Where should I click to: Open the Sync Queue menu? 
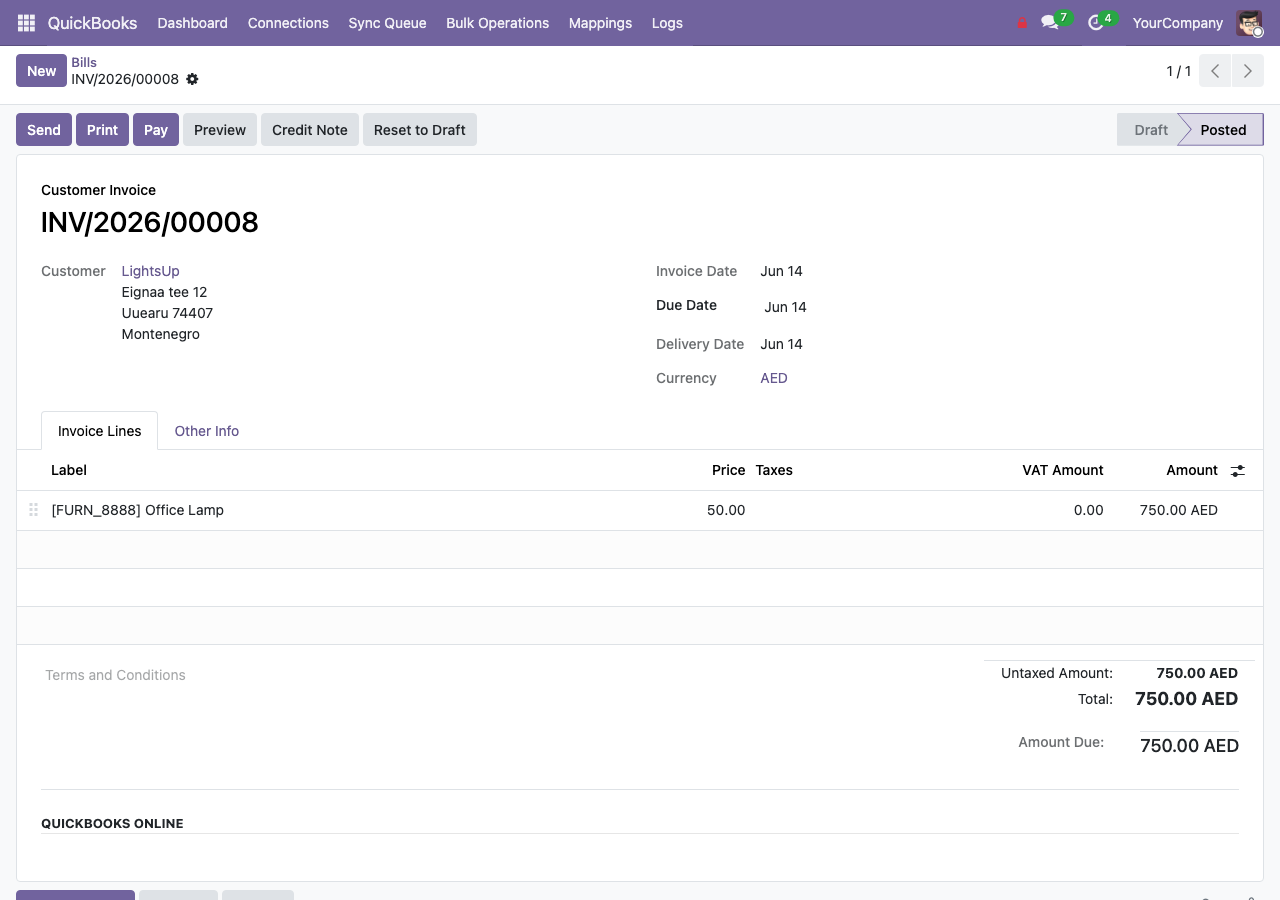pos(387,23)
